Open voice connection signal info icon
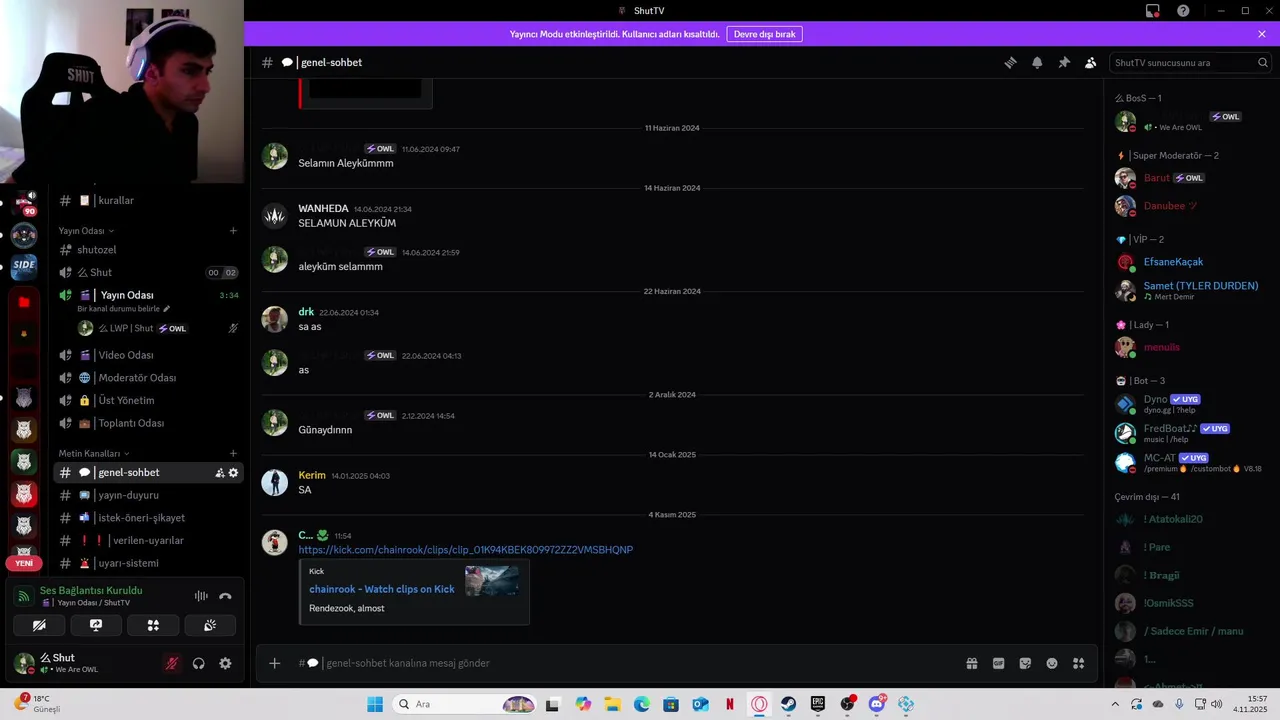 (24, 596)
